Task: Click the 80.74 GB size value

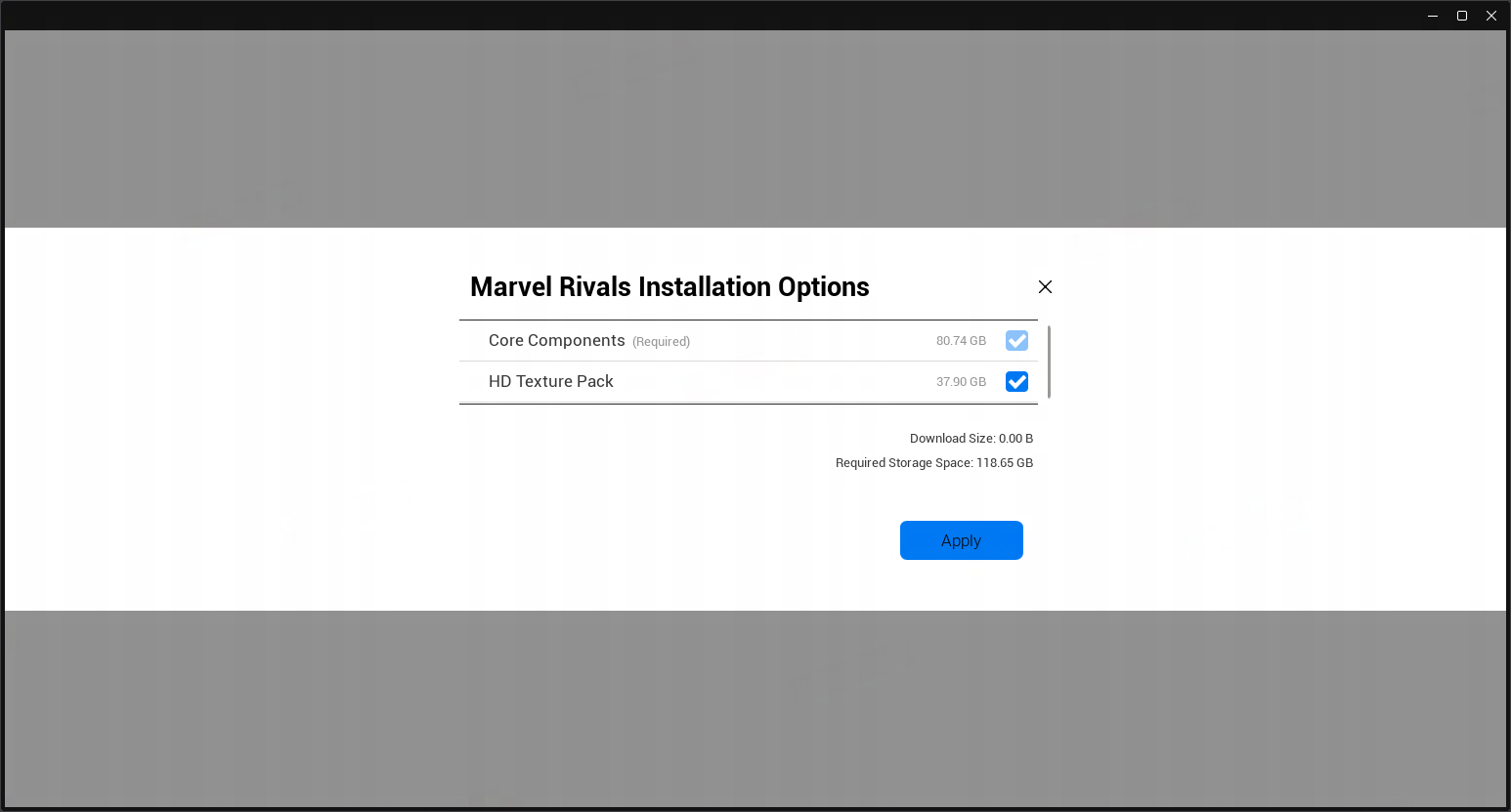Action: point(961,341)
